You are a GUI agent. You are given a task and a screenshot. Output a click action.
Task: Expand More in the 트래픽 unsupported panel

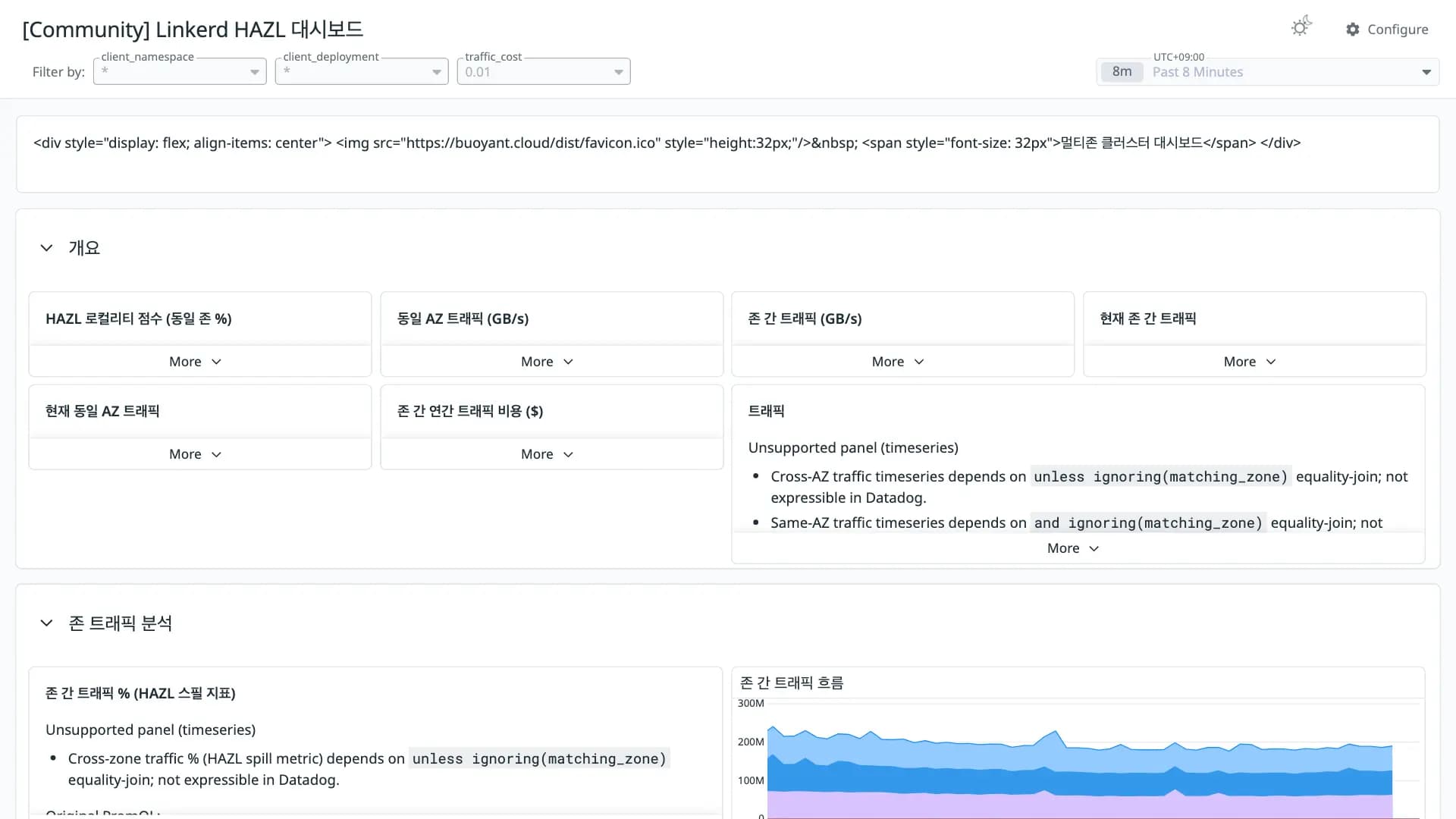coord(1074,548)
